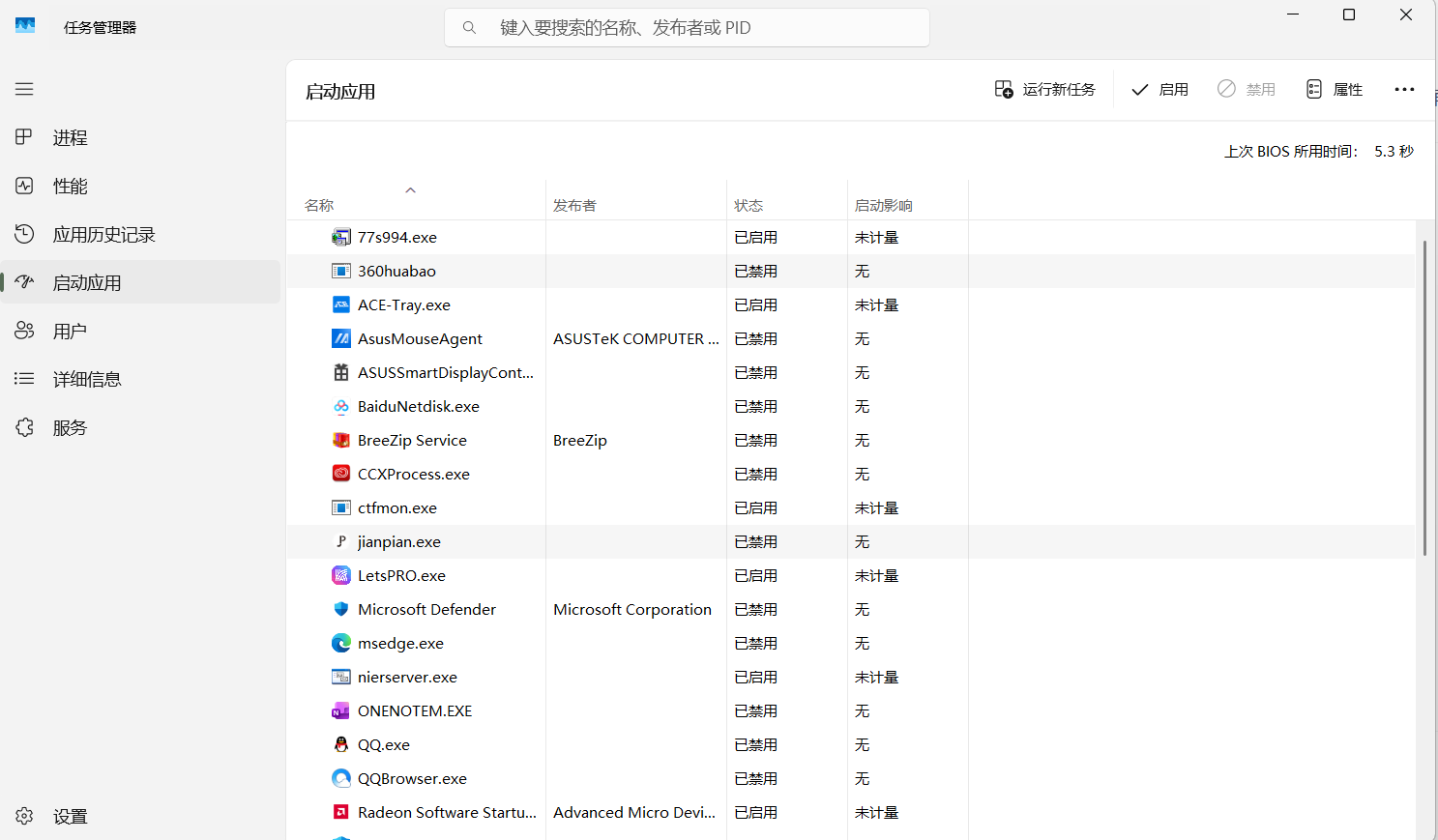This screenshot has height=840, width=1438.
Task: Click the 进程 sidebar icon
Action: (24, 137)
